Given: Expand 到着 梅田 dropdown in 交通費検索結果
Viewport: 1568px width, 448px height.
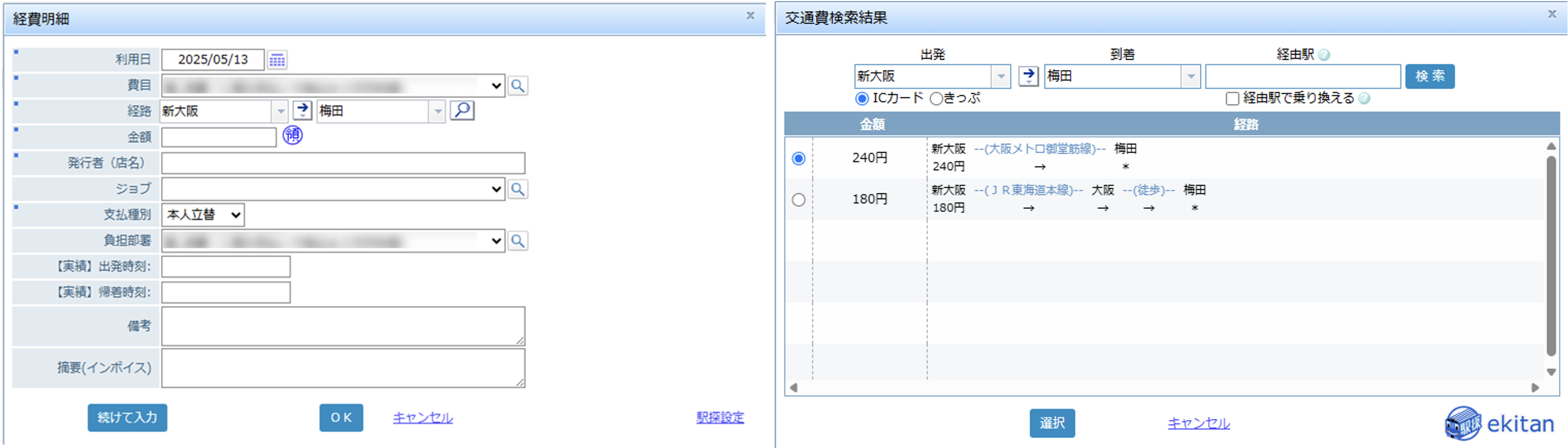Looking at the screenshot, I should tap(1190, 76).
